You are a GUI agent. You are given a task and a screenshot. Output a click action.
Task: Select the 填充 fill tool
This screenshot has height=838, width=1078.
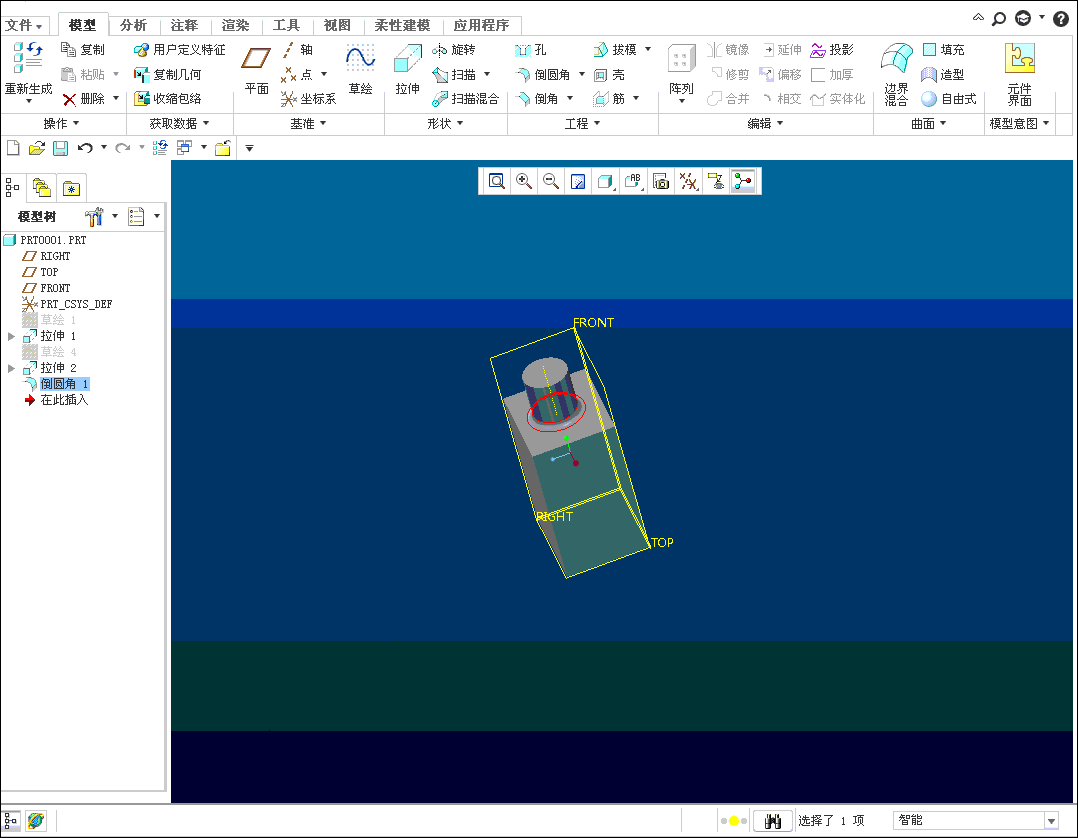943,49
